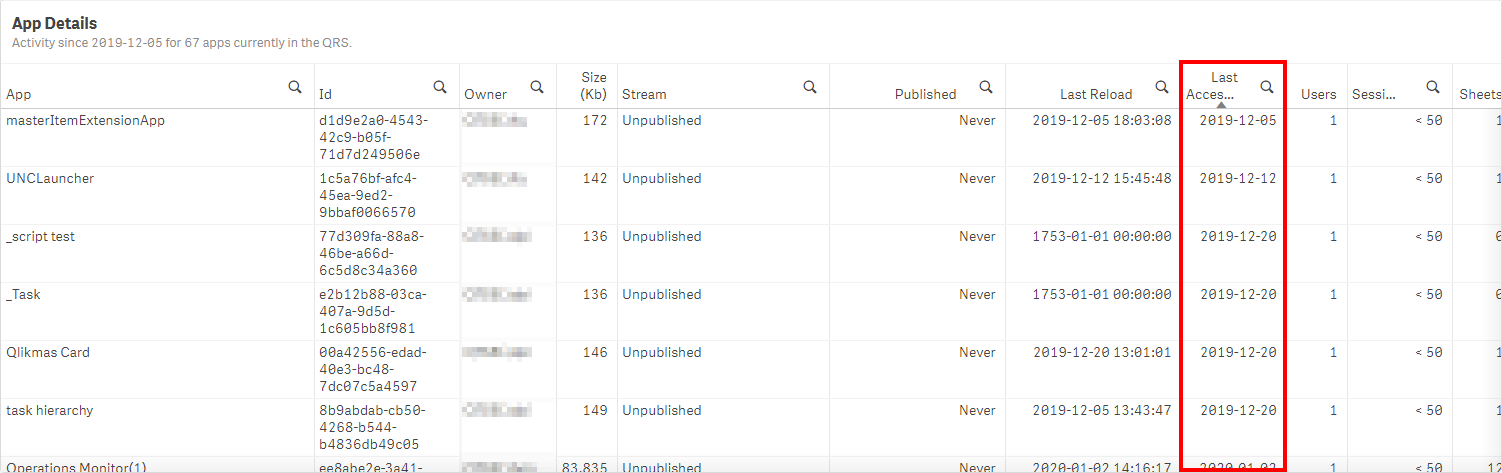Select the masterItemExtensionApp app cell
The image size is (1502, 473).
[85, 120]
